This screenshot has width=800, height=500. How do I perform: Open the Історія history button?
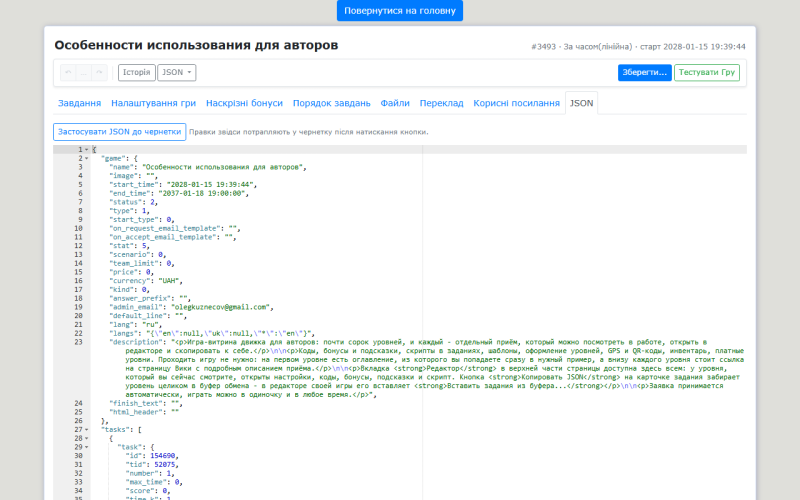(x=137, y=72)
